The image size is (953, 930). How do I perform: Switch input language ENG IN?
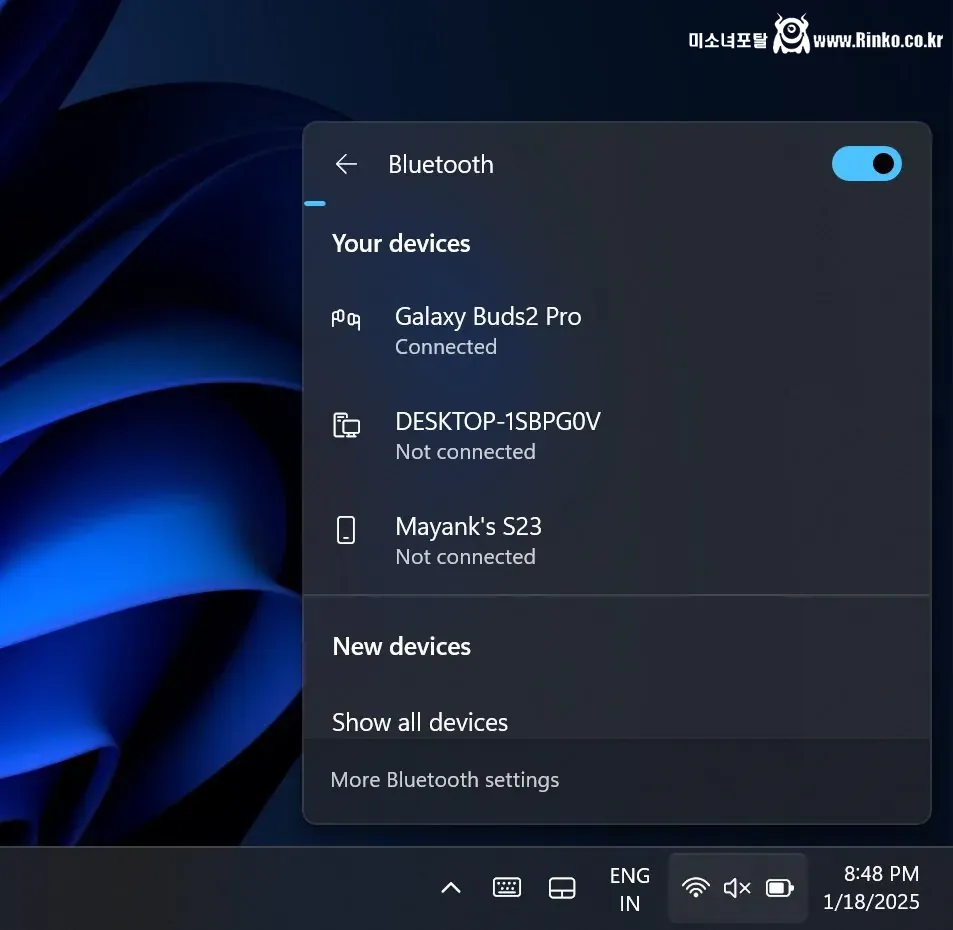[629, 889]
